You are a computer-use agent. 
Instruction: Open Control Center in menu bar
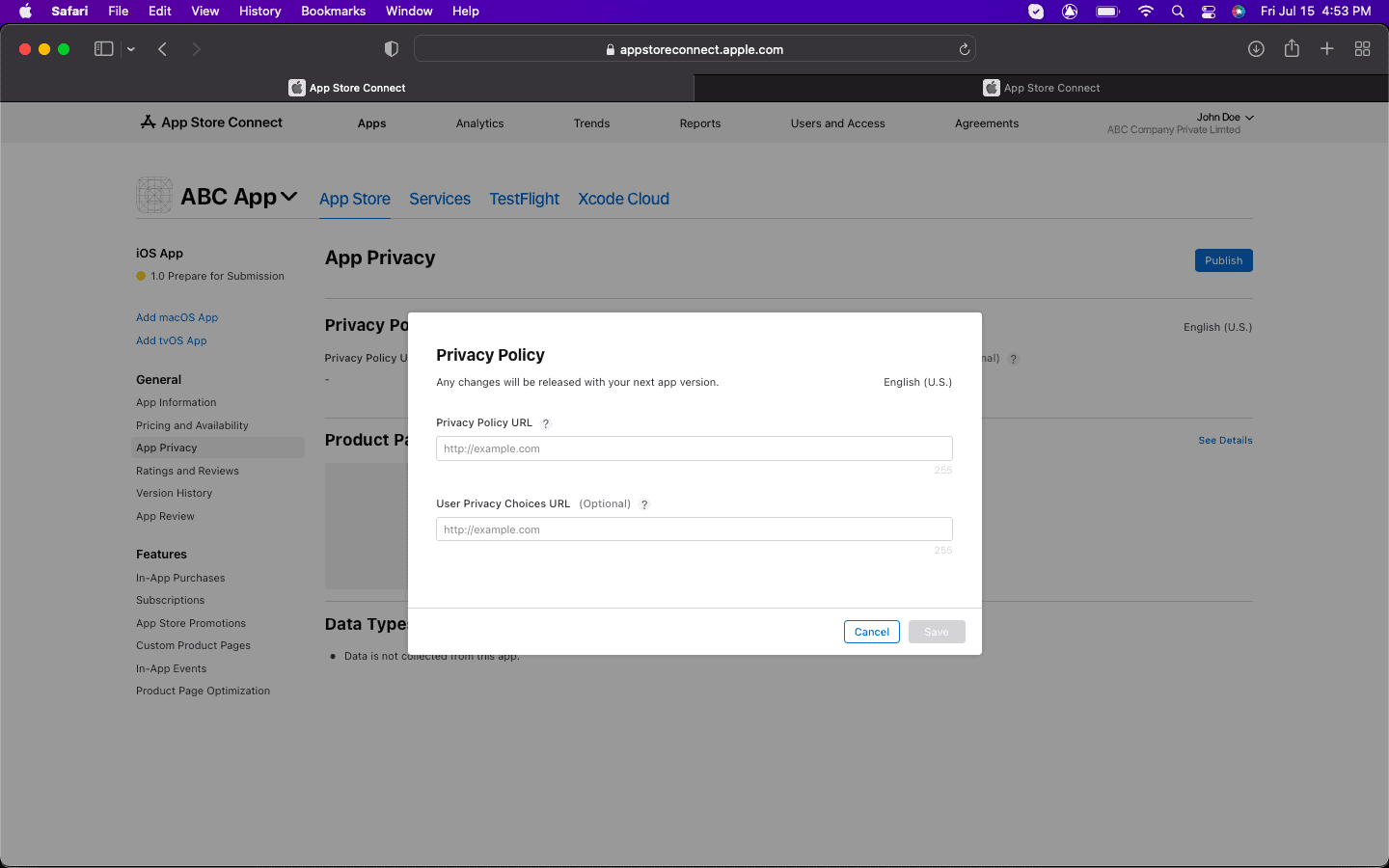pos(1209,11)
